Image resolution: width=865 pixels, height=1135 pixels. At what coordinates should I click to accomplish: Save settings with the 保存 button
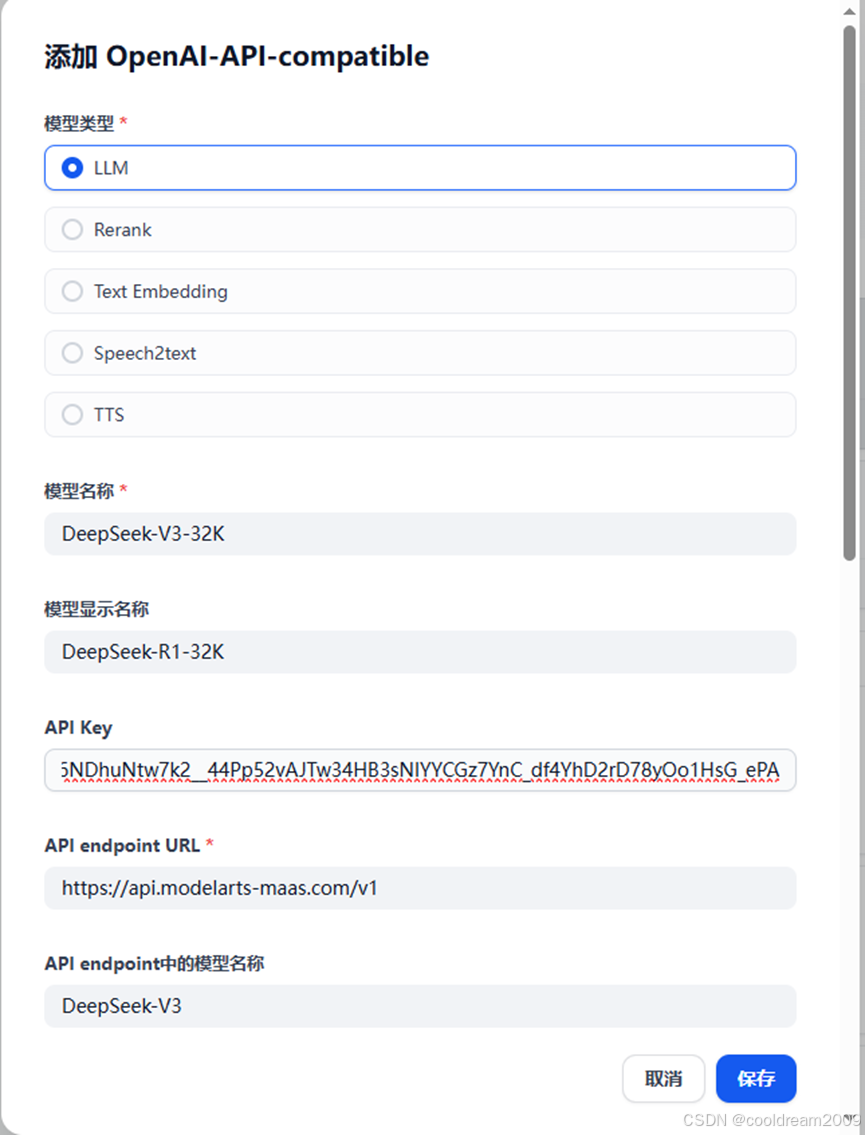[756, 1079]
